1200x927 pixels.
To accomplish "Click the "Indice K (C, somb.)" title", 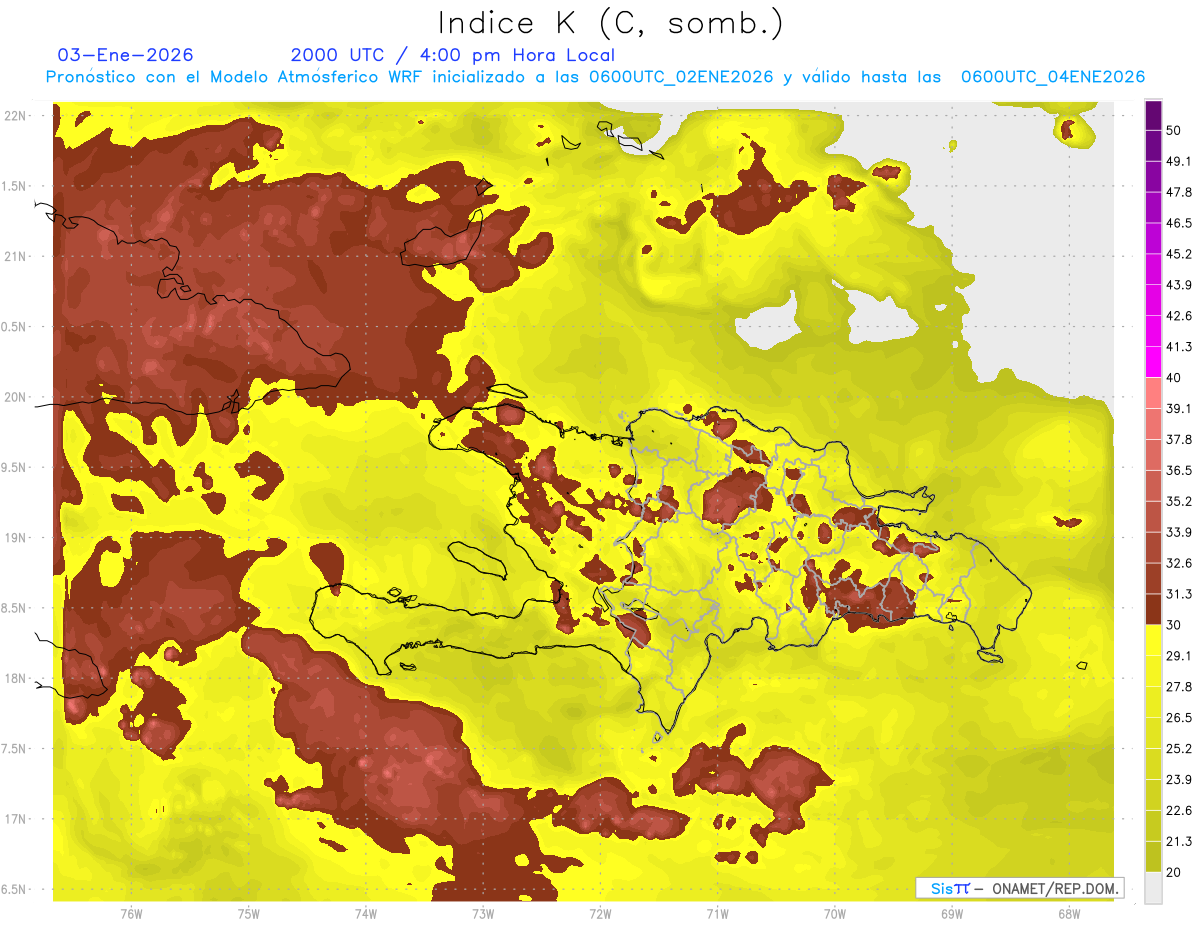I will click(610, 23).
